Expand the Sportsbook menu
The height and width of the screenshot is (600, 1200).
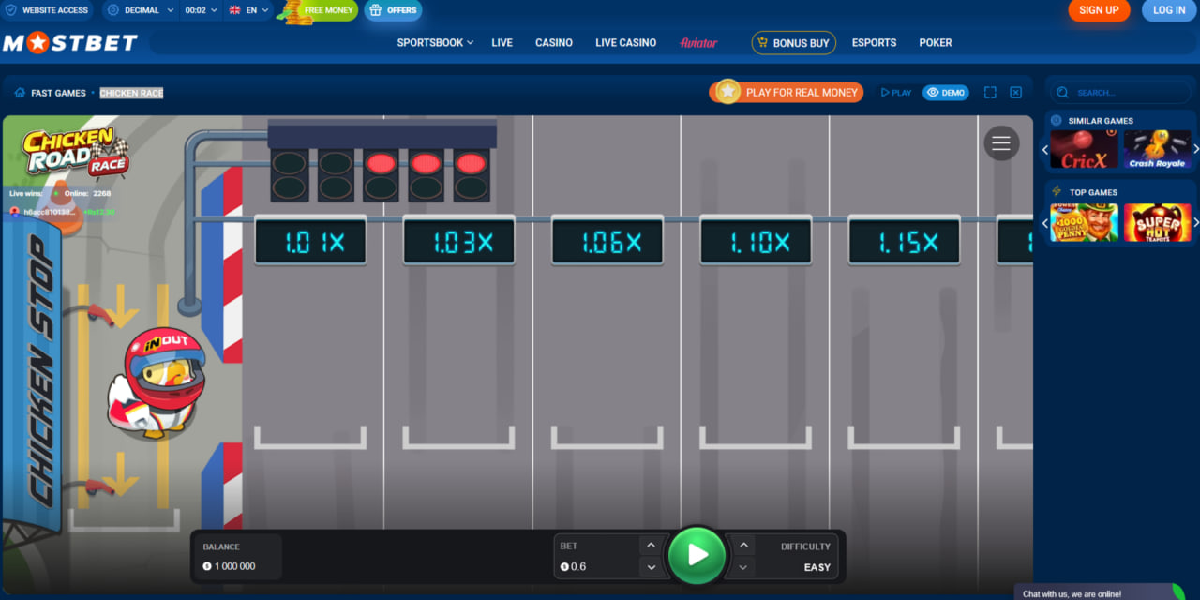(x=435, y=43)
